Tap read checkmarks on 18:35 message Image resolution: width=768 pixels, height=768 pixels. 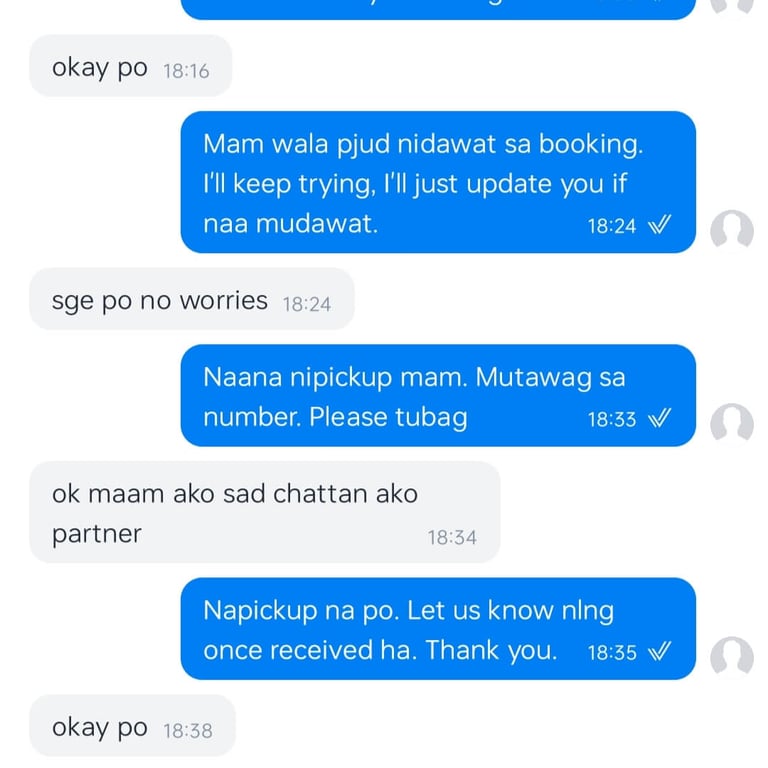click(x=659, y=651)
